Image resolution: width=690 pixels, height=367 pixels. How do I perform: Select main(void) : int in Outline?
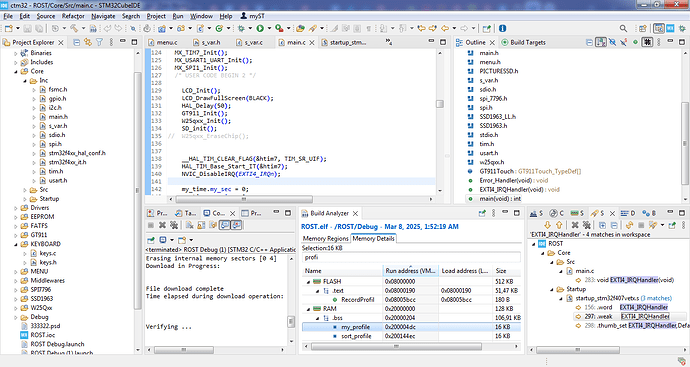(x=500, y=199)
